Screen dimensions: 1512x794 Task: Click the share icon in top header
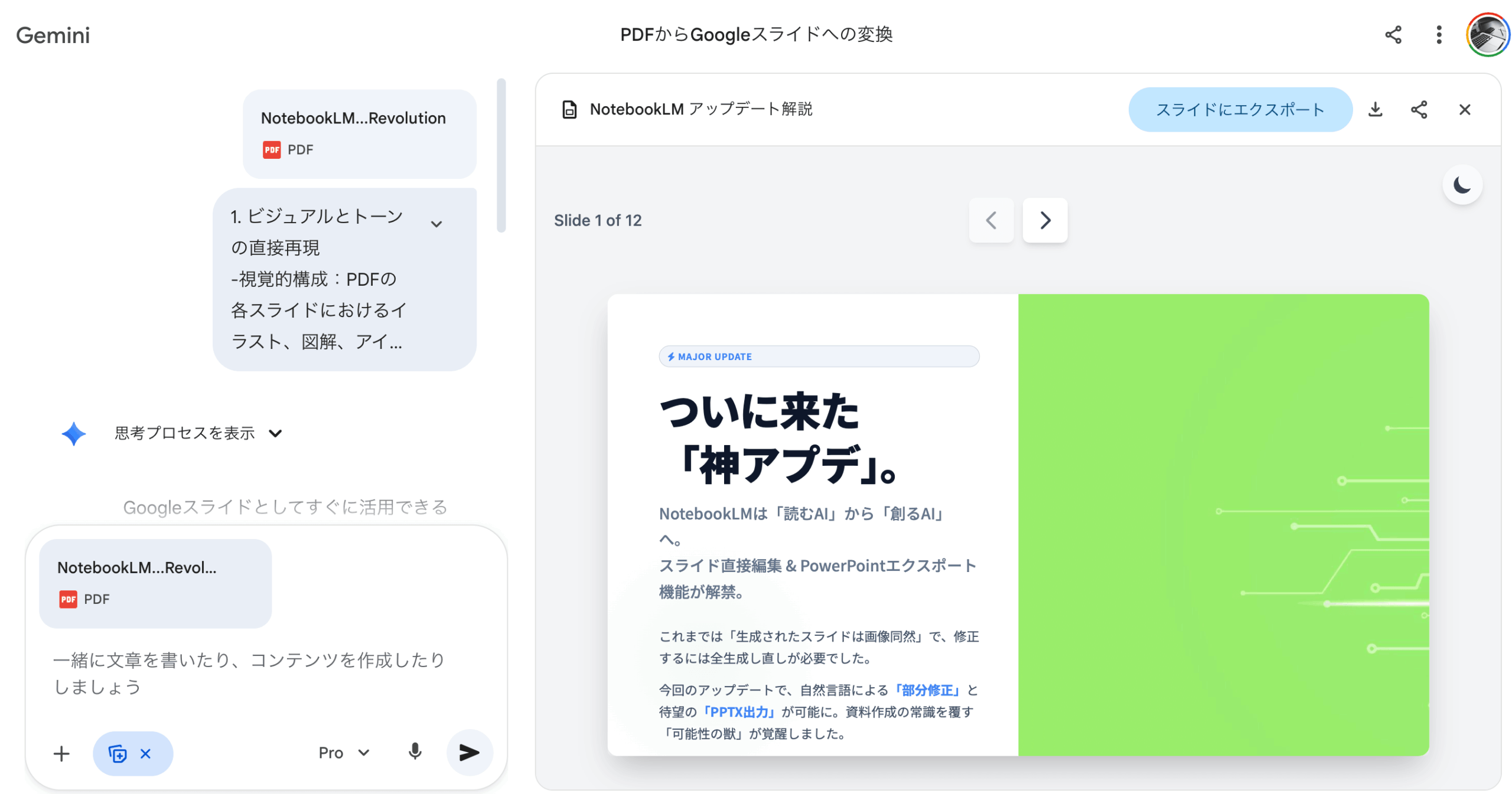tap(1392, 35)
